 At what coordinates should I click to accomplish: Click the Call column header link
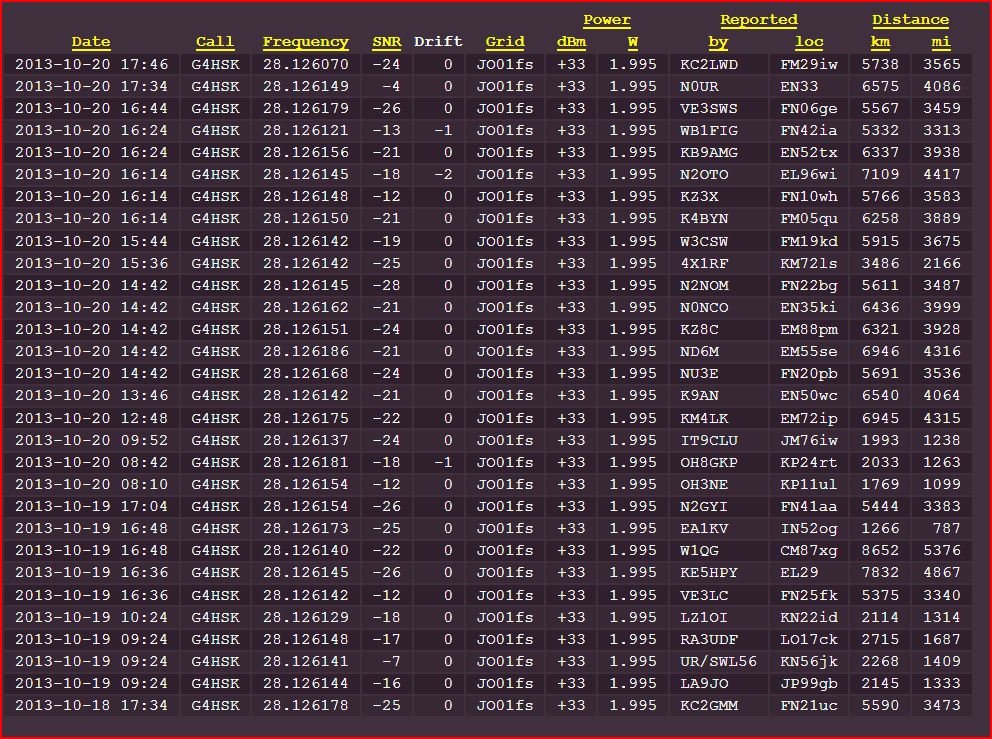coord(215,42)
